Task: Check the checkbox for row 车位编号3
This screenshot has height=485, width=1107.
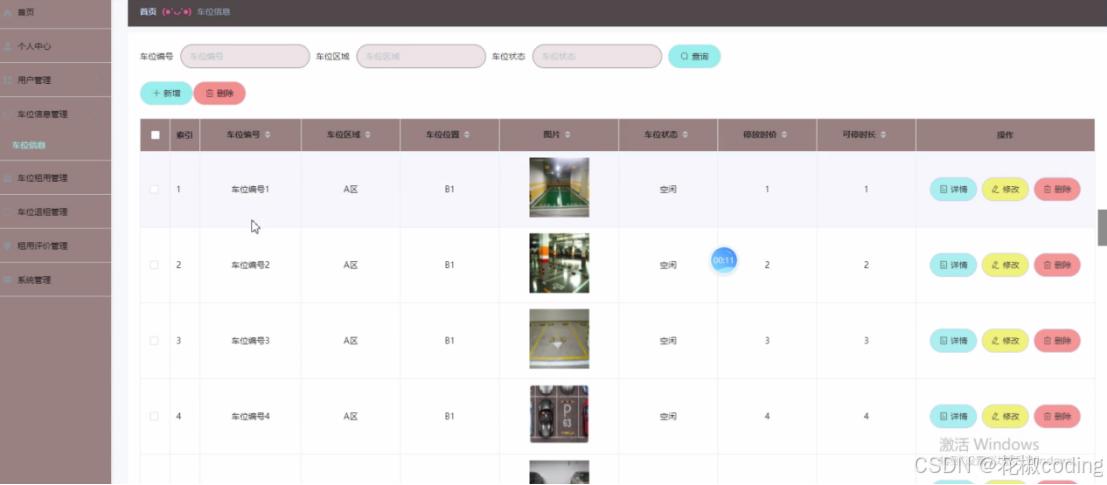Action: (155, 340)
